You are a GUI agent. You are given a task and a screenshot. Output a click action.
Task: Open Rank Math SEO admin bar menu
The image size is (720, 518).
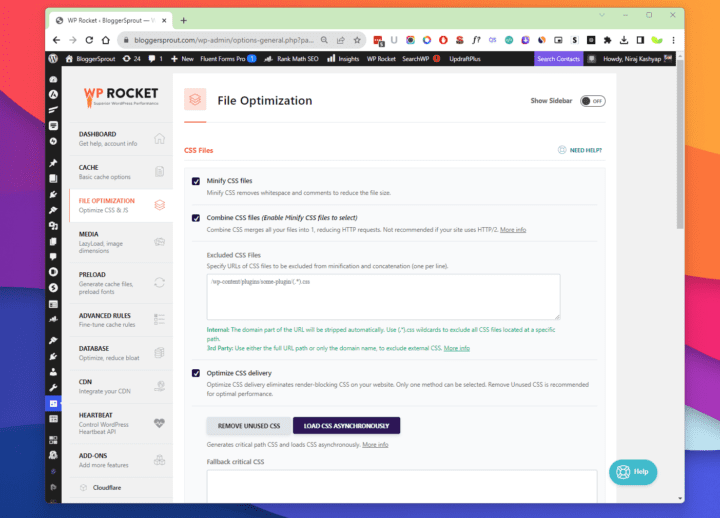(291, 59)
